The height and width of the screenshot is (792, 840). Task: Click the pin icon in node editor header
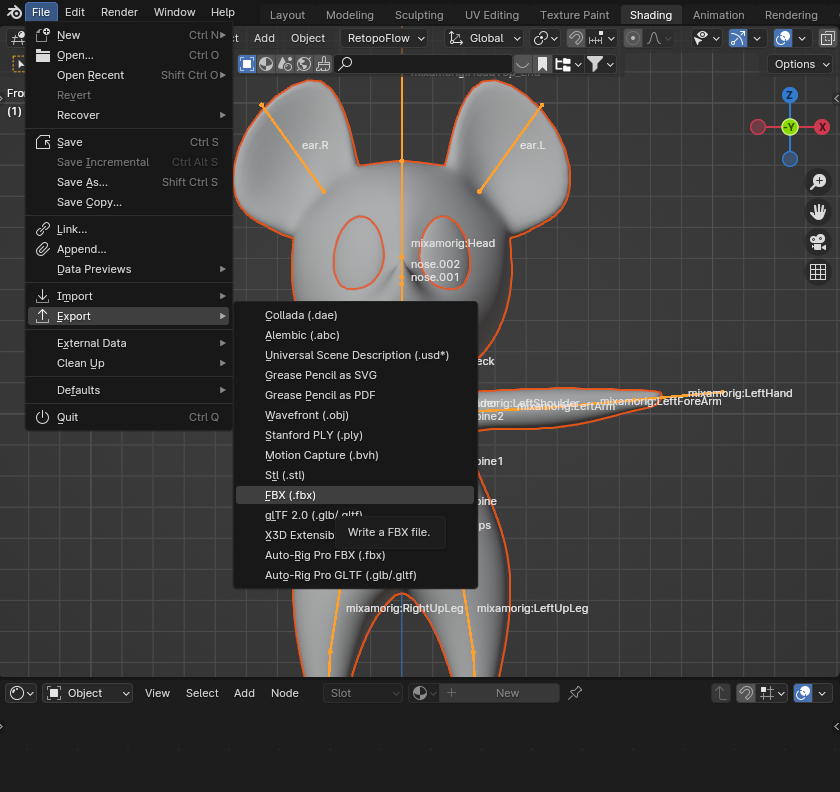pos(575,693)
